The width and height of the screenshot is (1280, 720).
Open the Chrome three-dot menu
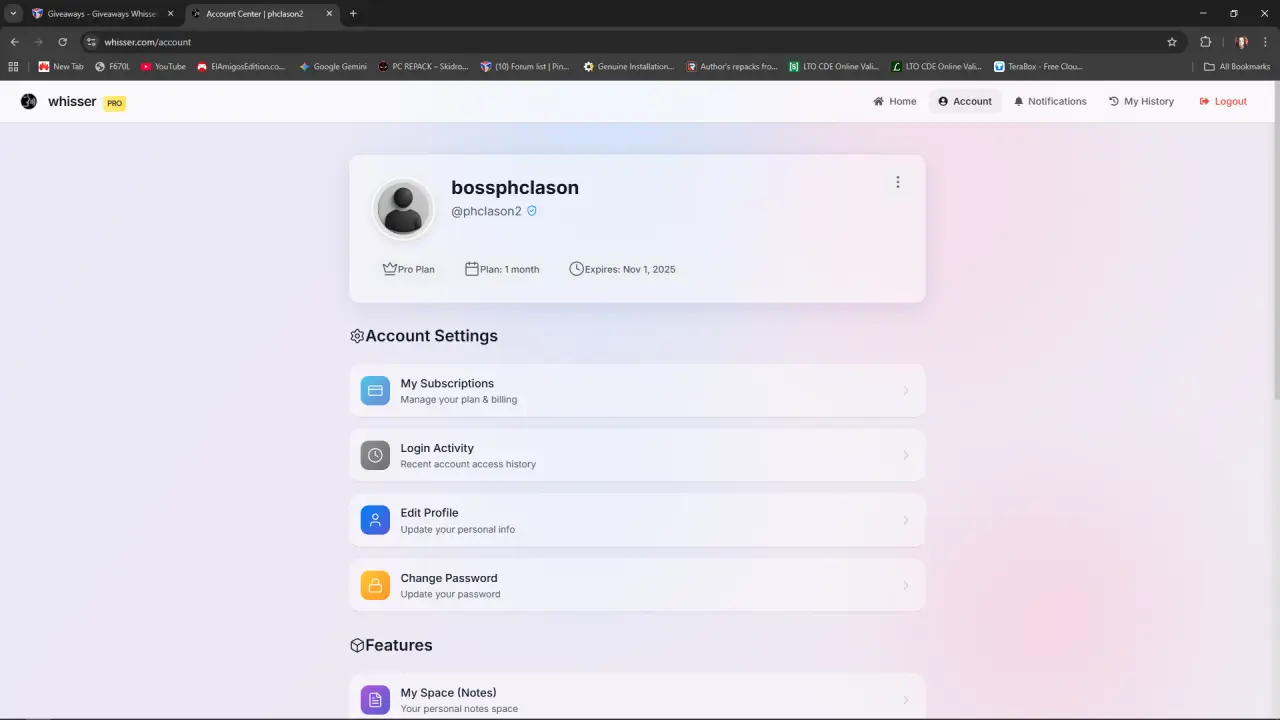pyautogui.click(x=1266, y=42)
